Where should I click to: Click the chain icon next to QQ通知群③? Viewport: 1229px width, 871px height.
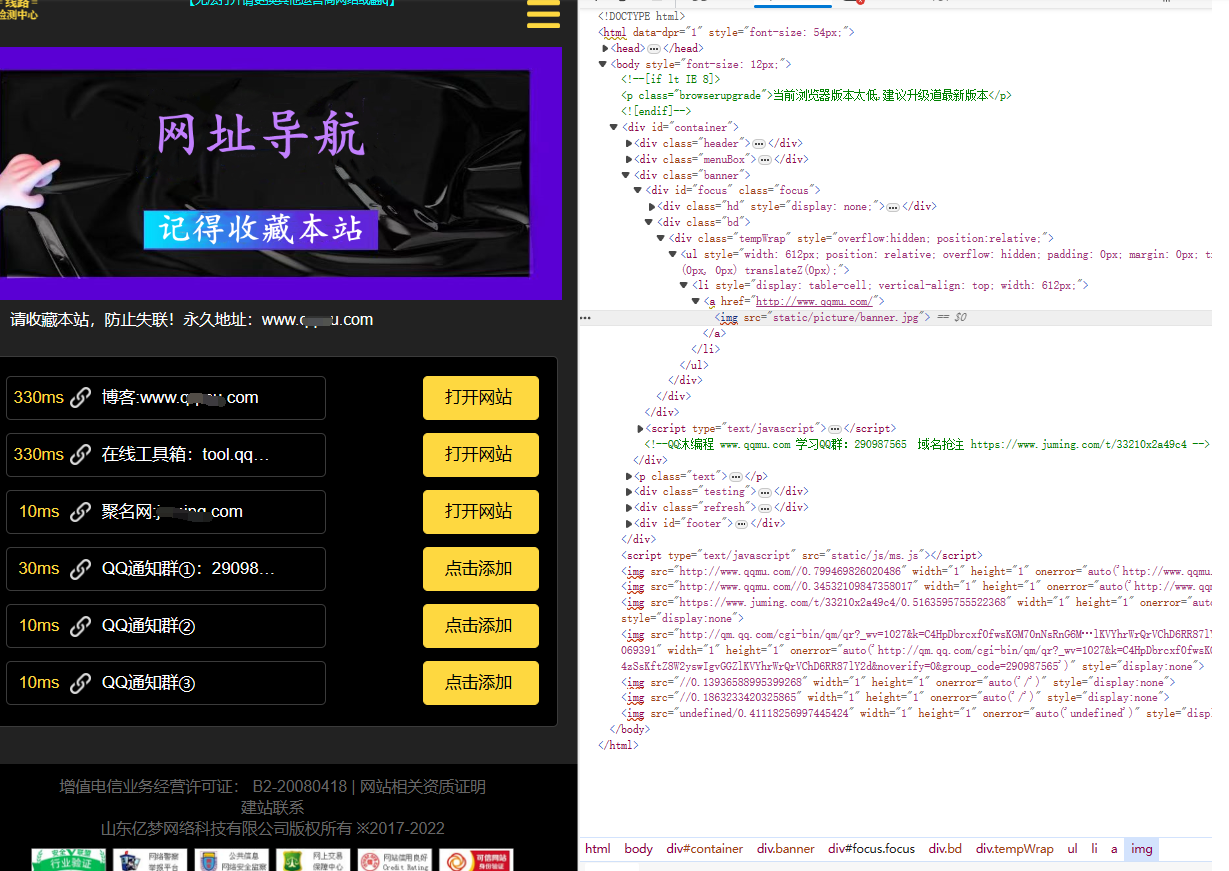click(81, 683)
